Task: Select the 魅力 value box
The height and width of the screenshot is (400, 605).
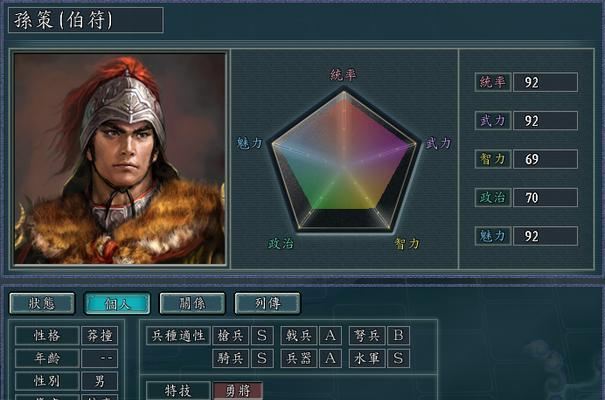Action: (x=545, y=236)
